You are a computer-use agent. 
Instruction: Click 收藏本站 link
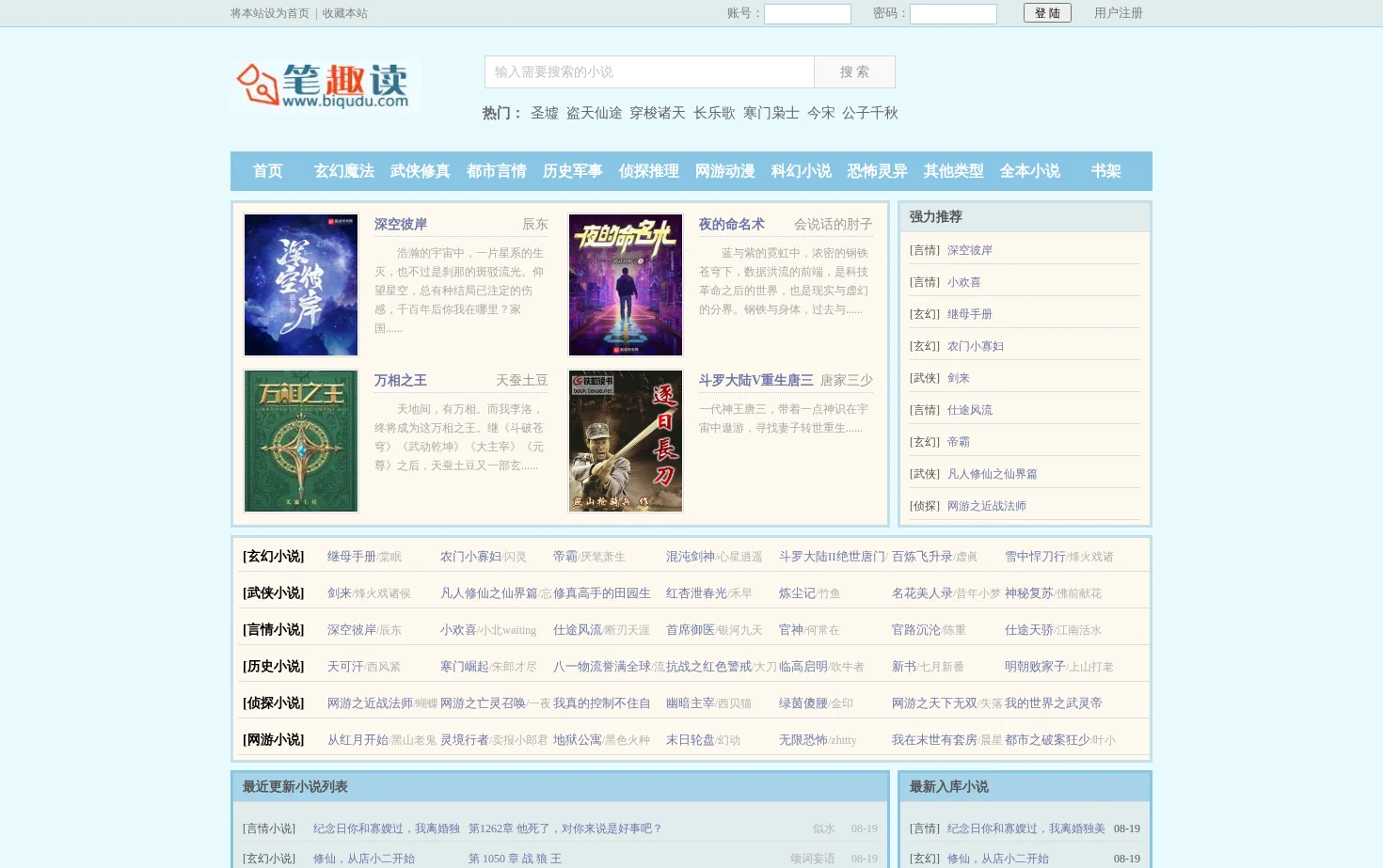pos(345,13)
